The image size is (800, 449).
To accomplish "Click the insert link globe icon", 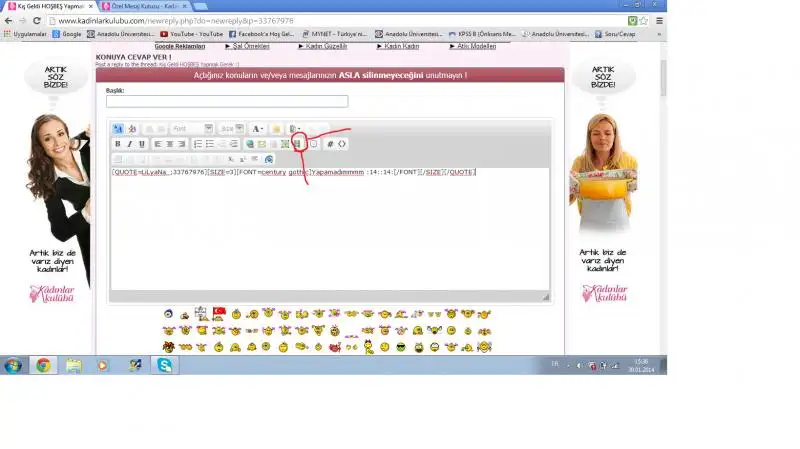I will (x=250, y=144).
